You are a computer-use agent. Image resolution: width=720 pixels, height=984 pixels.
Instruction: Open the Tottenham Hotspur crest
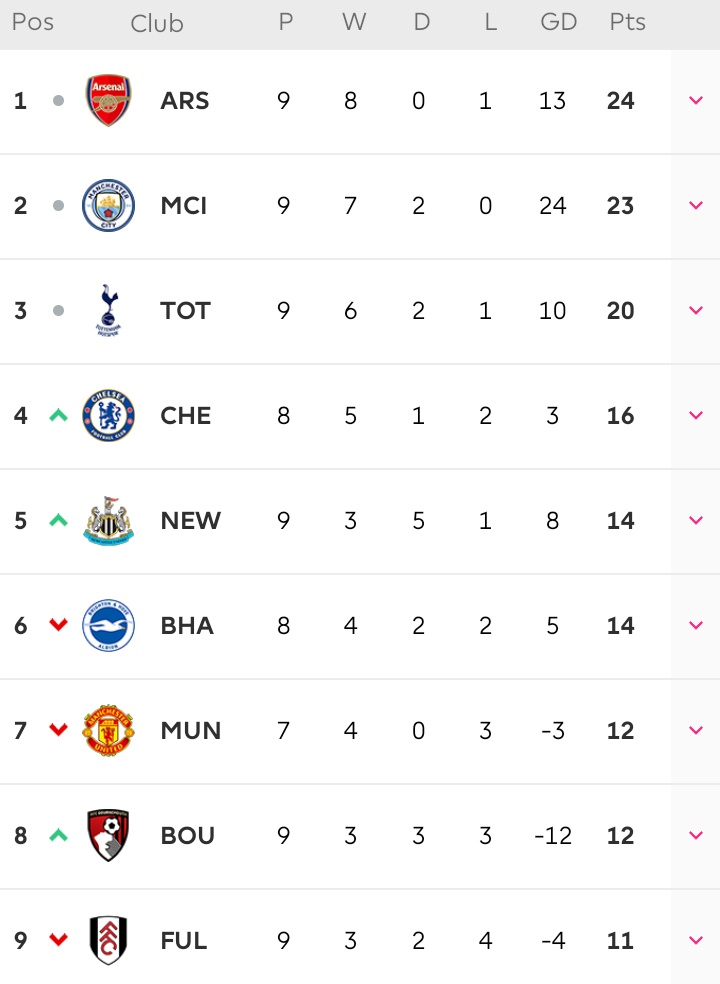point(109,310)
